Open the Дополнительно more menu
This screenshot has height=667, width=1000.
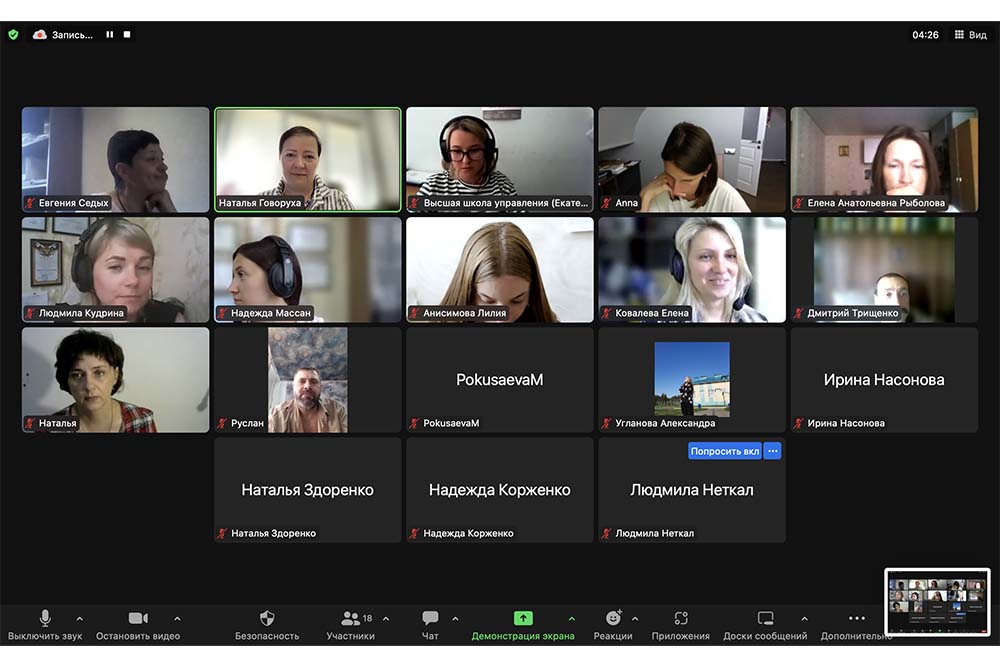(x=856, y=619)
